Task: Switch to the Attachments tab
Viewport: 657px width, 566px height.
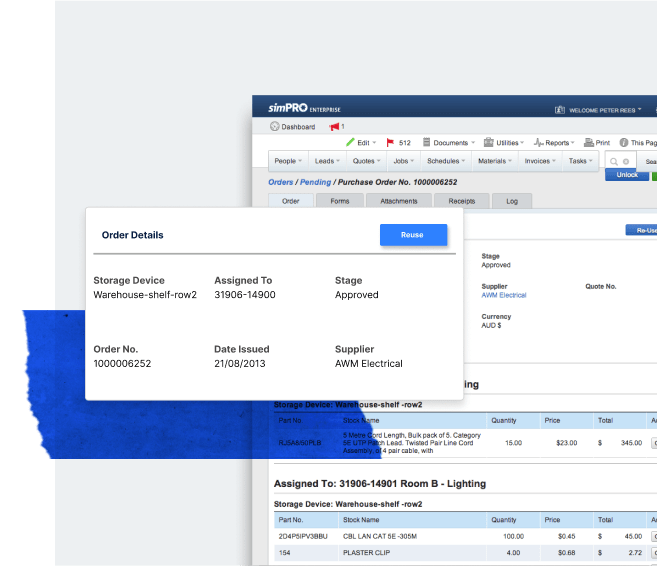Action: coord(399,201)
